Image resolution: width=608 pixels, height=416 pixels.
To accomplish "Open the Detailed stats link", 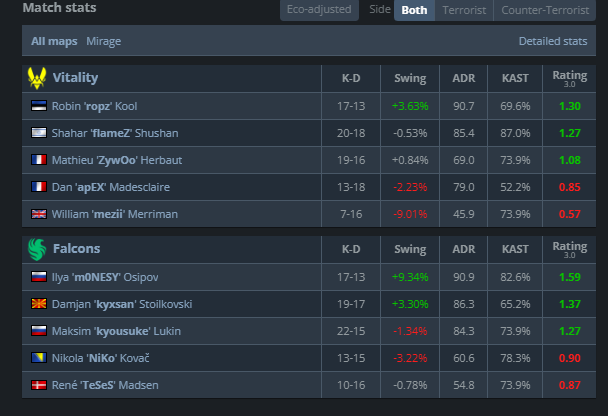I will (x=552, y=41).
